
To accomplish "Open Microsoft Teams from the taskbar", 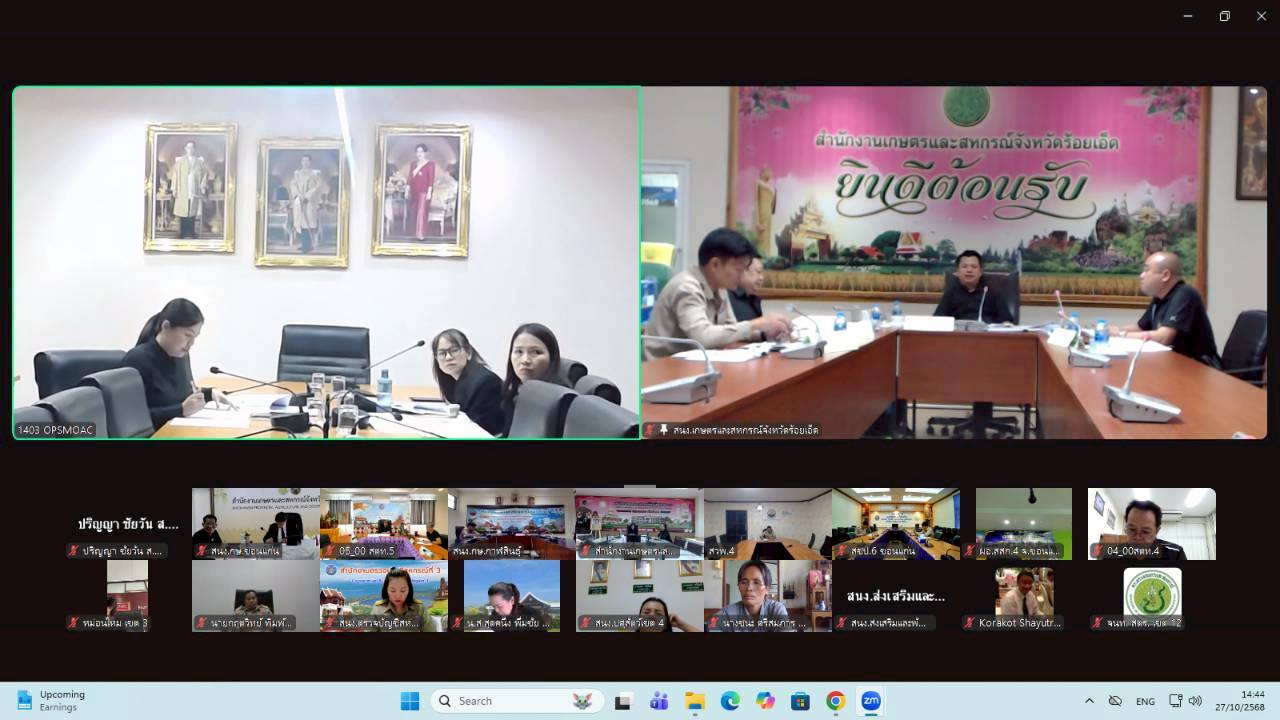I will (x=659, y=701).
